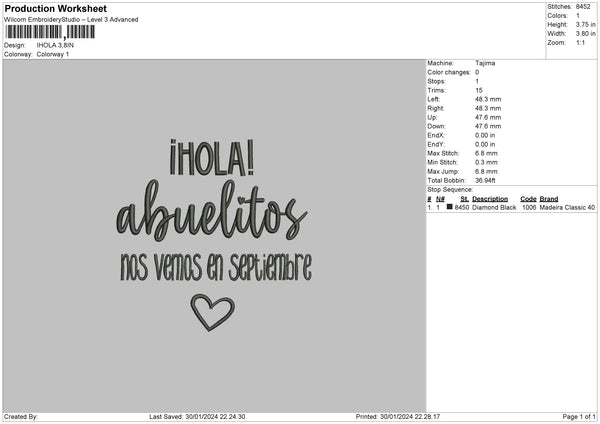
Task: Click the 'Description' column header
Action: (x=490, y=199)
